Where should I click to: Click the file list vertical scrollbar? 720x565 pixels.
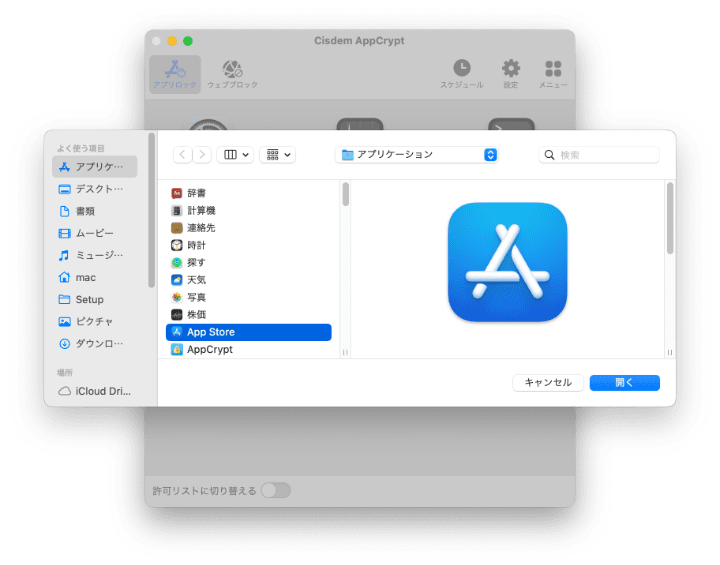[346, 195]
